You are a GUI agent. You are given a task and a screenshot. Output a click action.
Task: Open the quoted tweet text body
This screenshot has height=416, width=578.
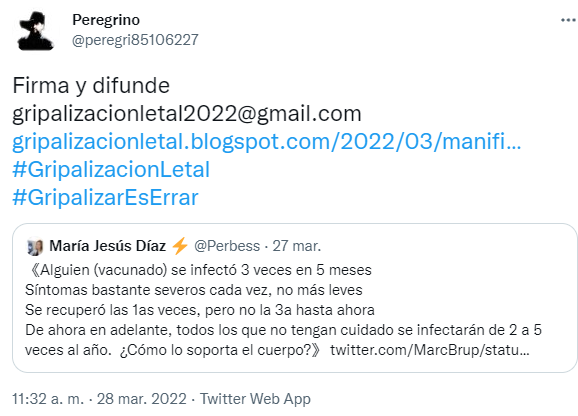283,310
